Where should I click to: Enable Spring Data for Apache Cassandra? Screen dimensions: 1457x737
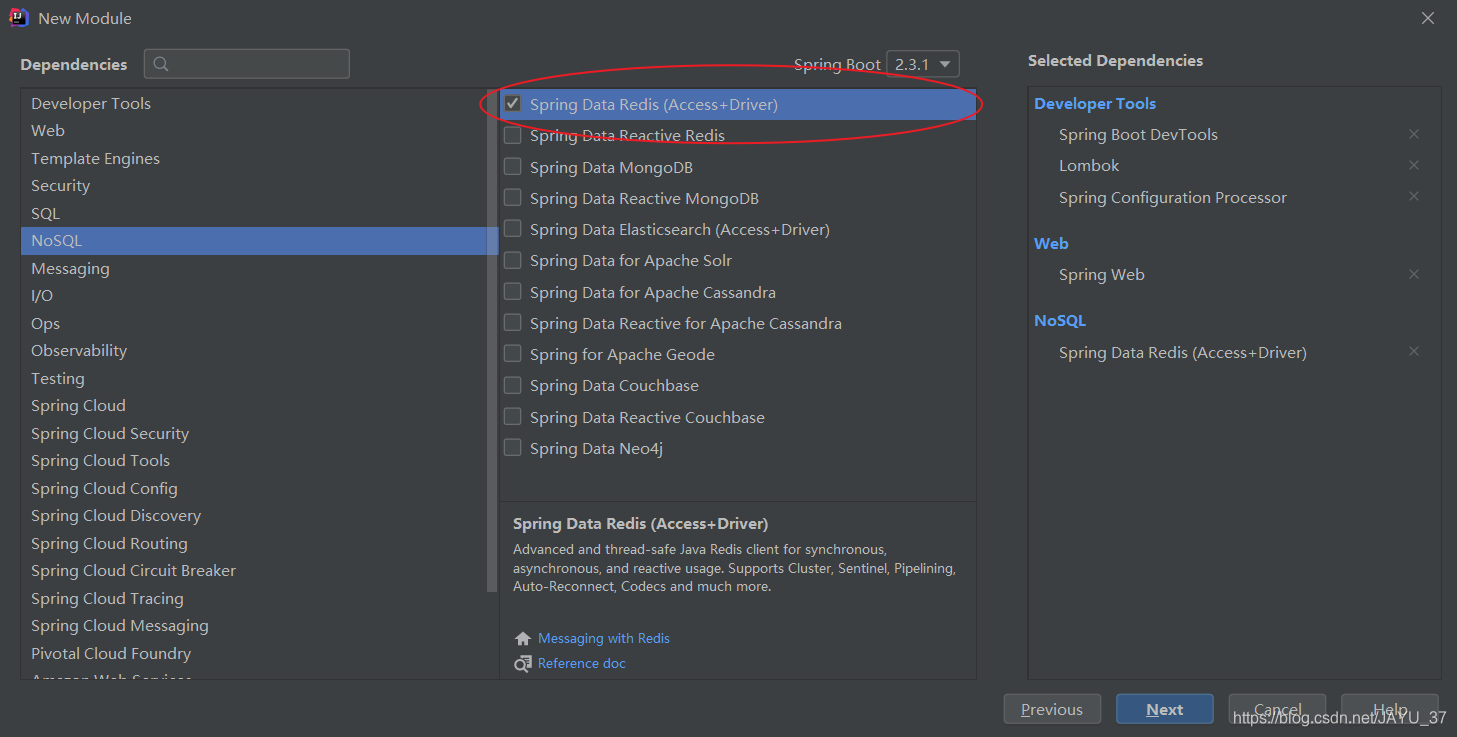[x=513, y=291]
